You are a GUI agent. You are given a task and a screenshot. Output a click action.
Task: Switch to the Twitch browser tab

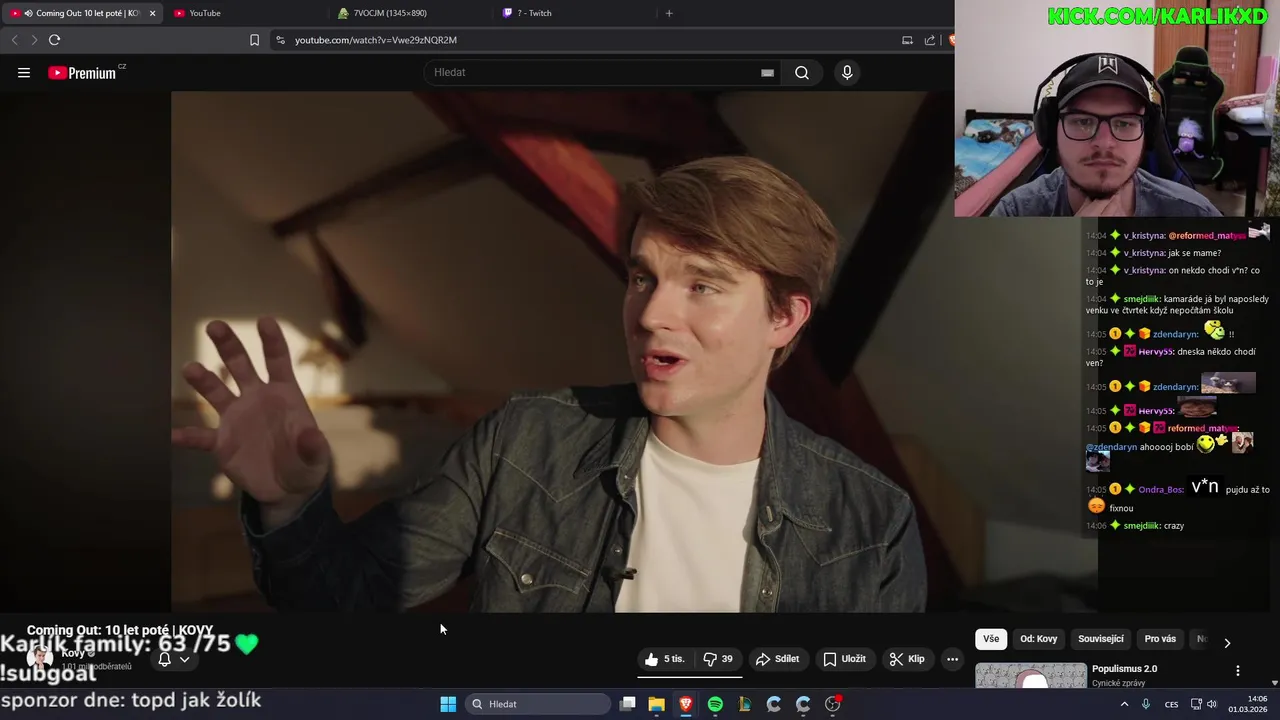point(575,13)
